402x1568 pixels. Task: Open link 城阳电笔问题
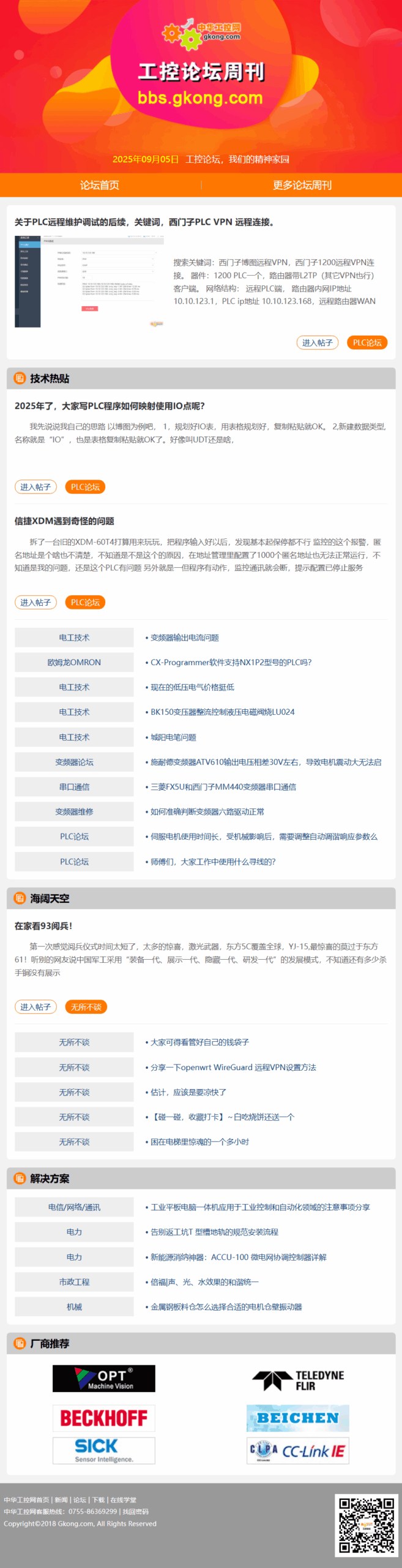pos(173,737)
